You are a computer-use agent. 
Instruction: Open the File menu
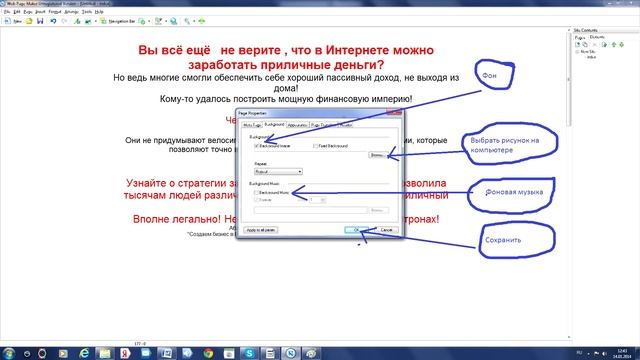coord(7,12)
